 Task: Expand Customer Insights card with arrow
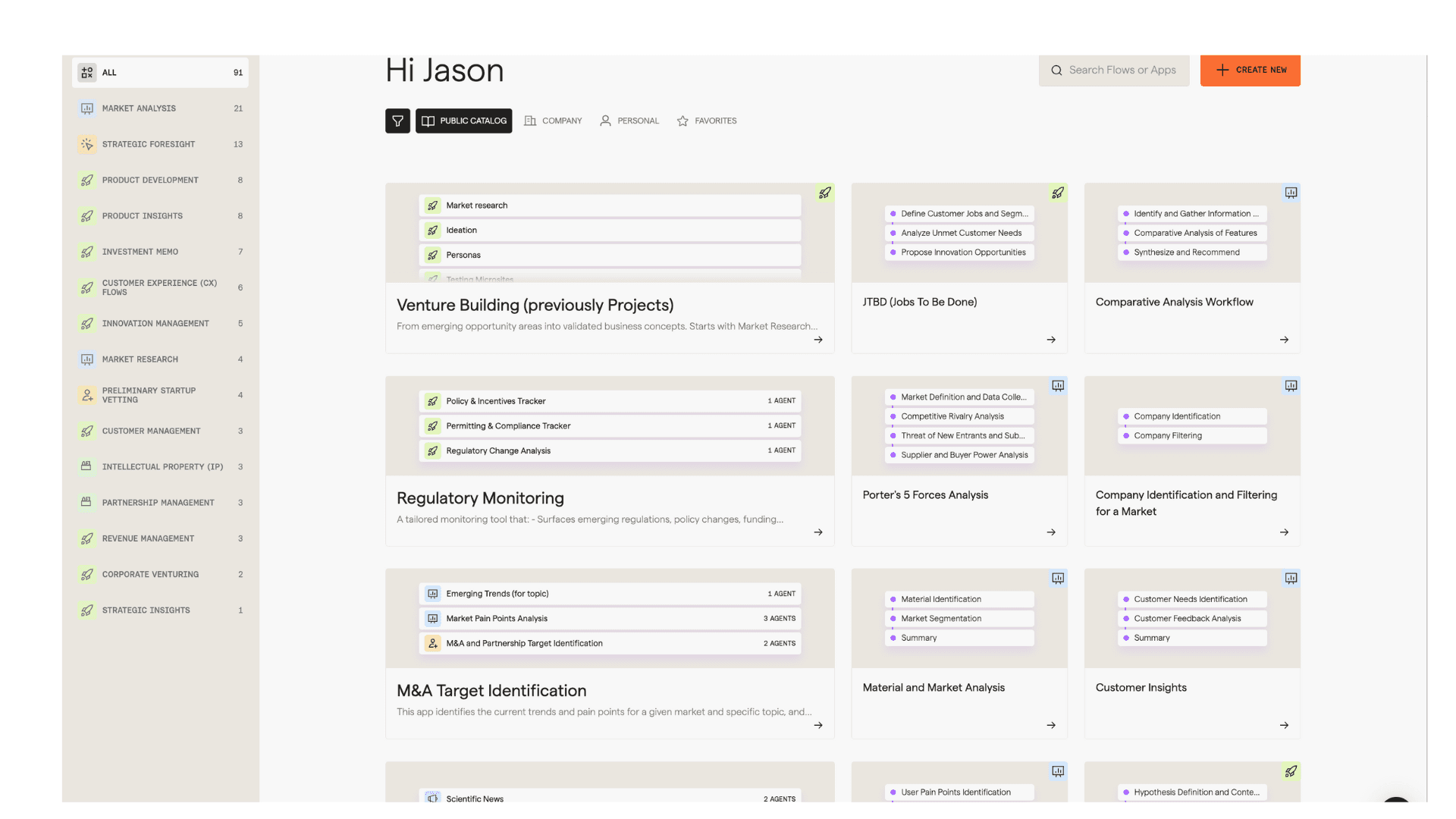[1283, 726]
